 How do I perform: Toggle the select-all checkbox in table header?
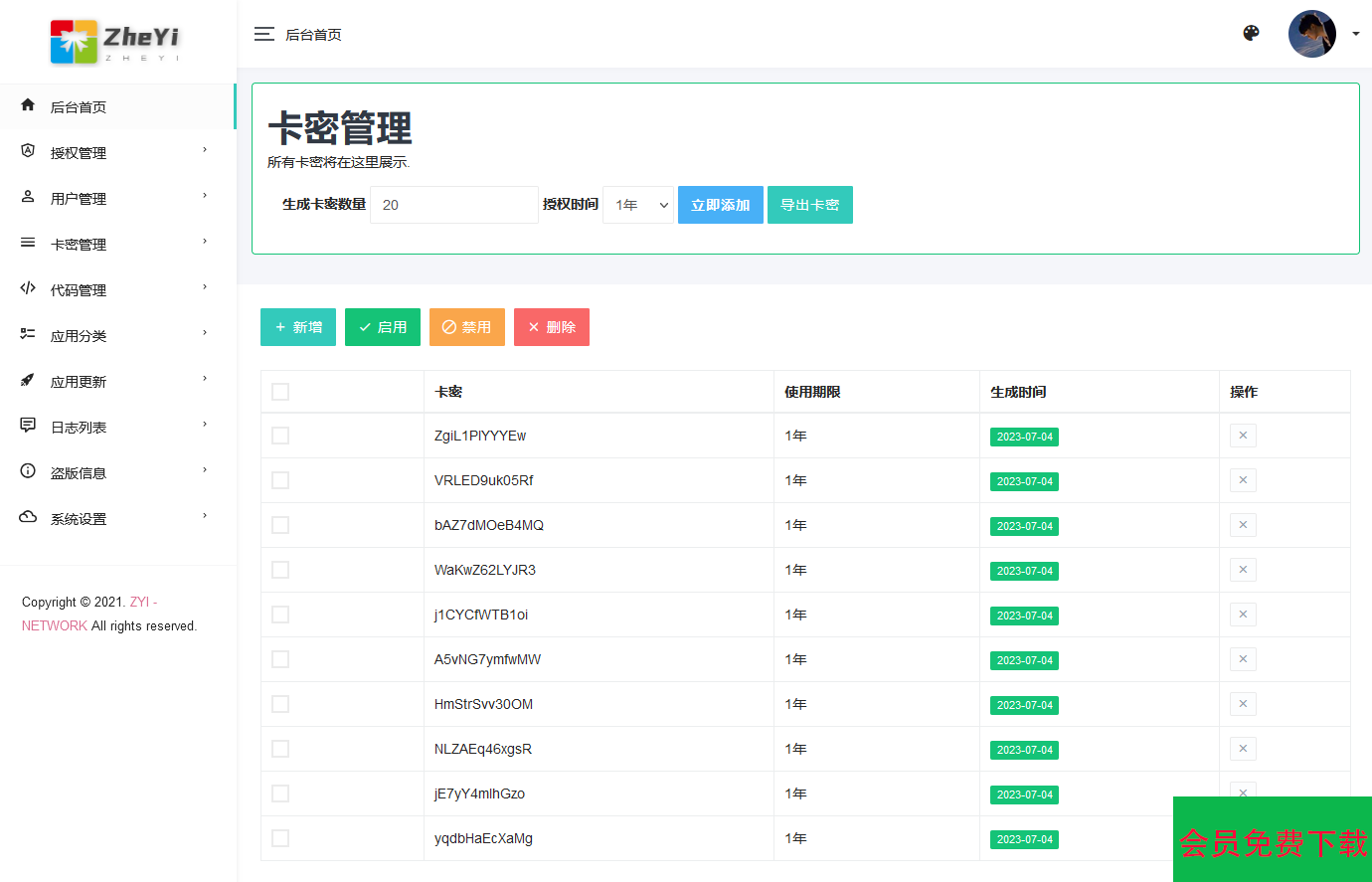[x=280, y=392]
